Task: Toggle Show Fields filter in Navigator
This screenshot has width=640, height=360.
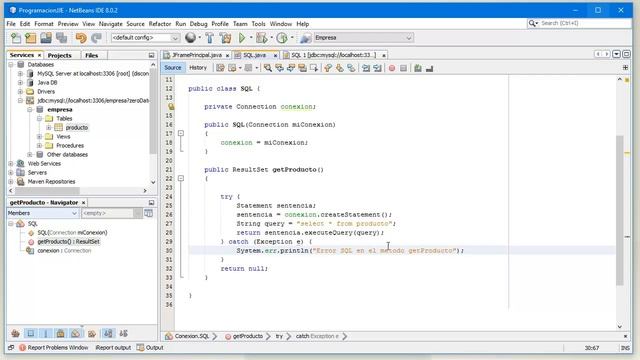Action: coord(31,333)
